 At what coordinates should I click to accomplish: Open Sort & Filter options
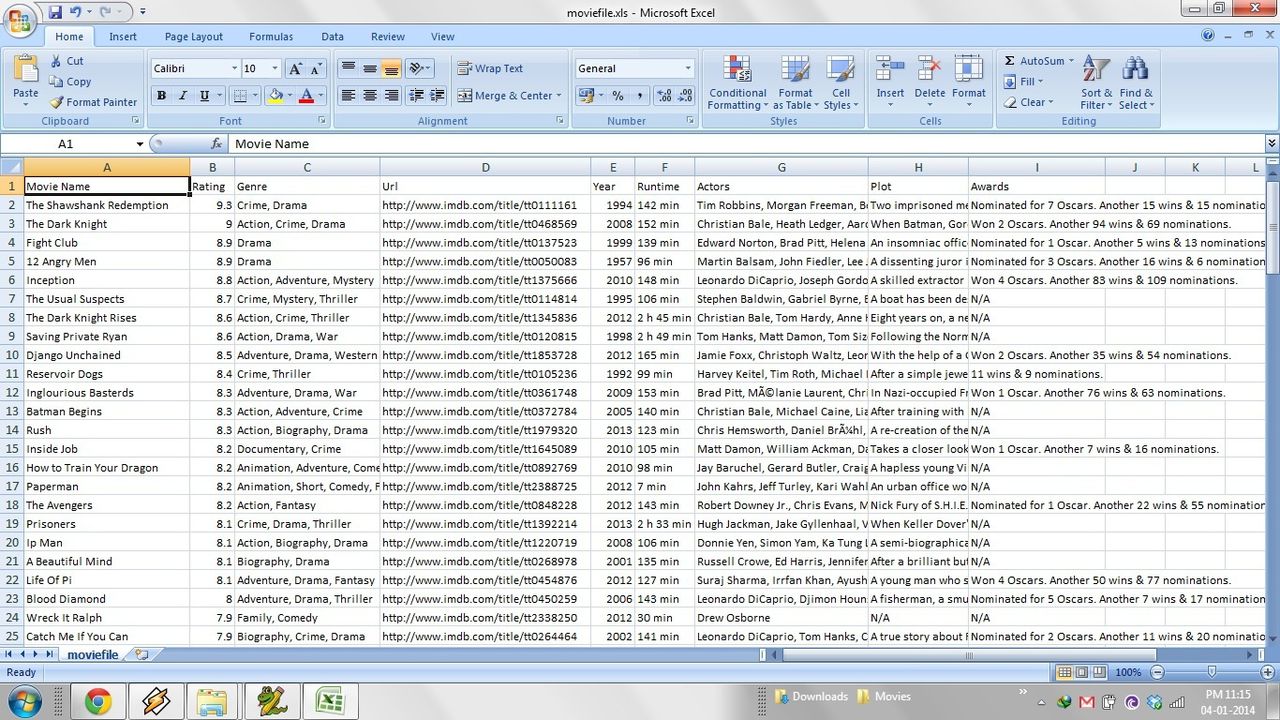point(1096,83)
